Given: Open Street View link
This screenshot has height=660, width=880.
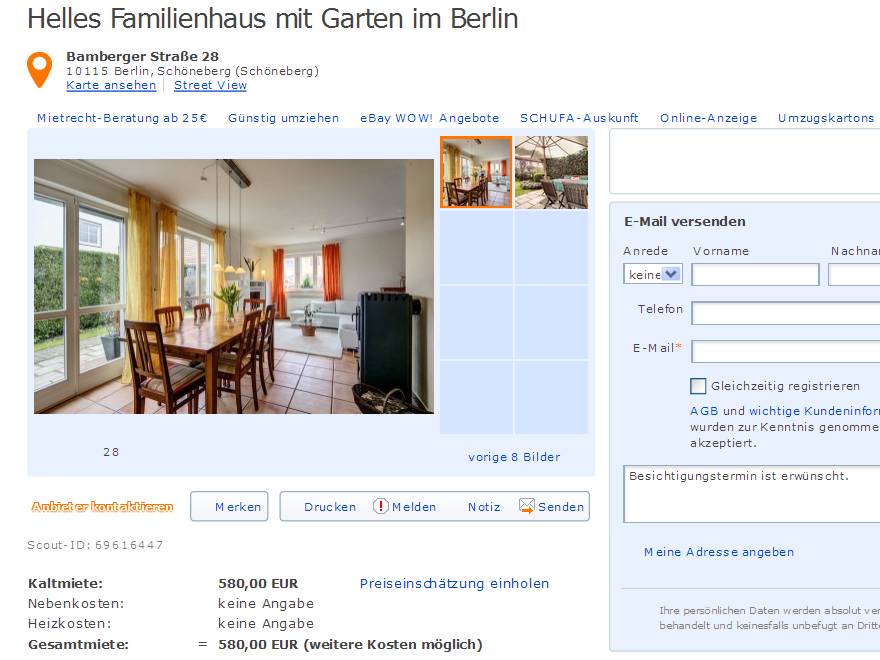Looking at the screenshot, I should tap(210, 85).
